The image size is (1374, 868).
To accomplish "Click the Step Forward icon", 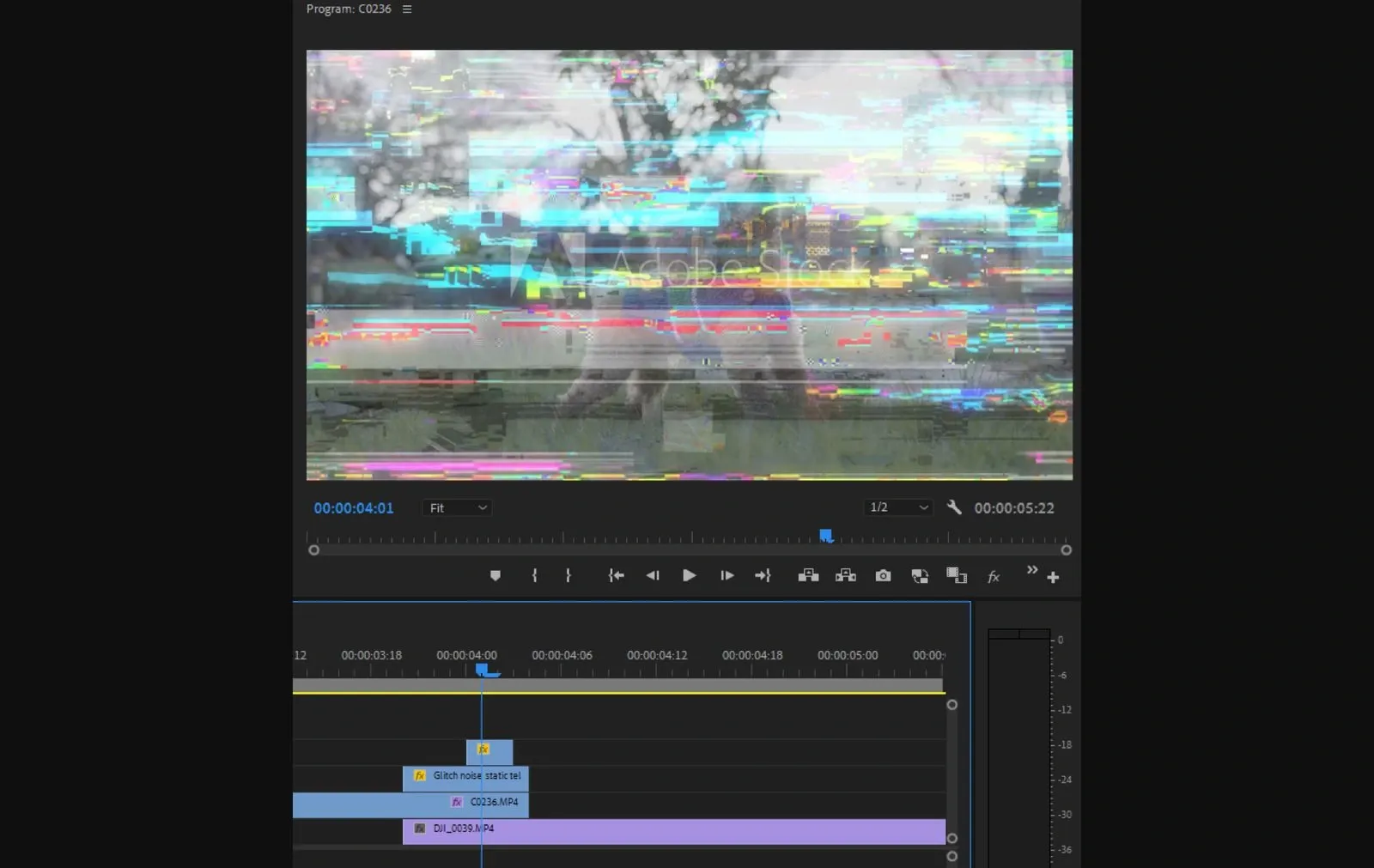I will [x=727, y=575].
